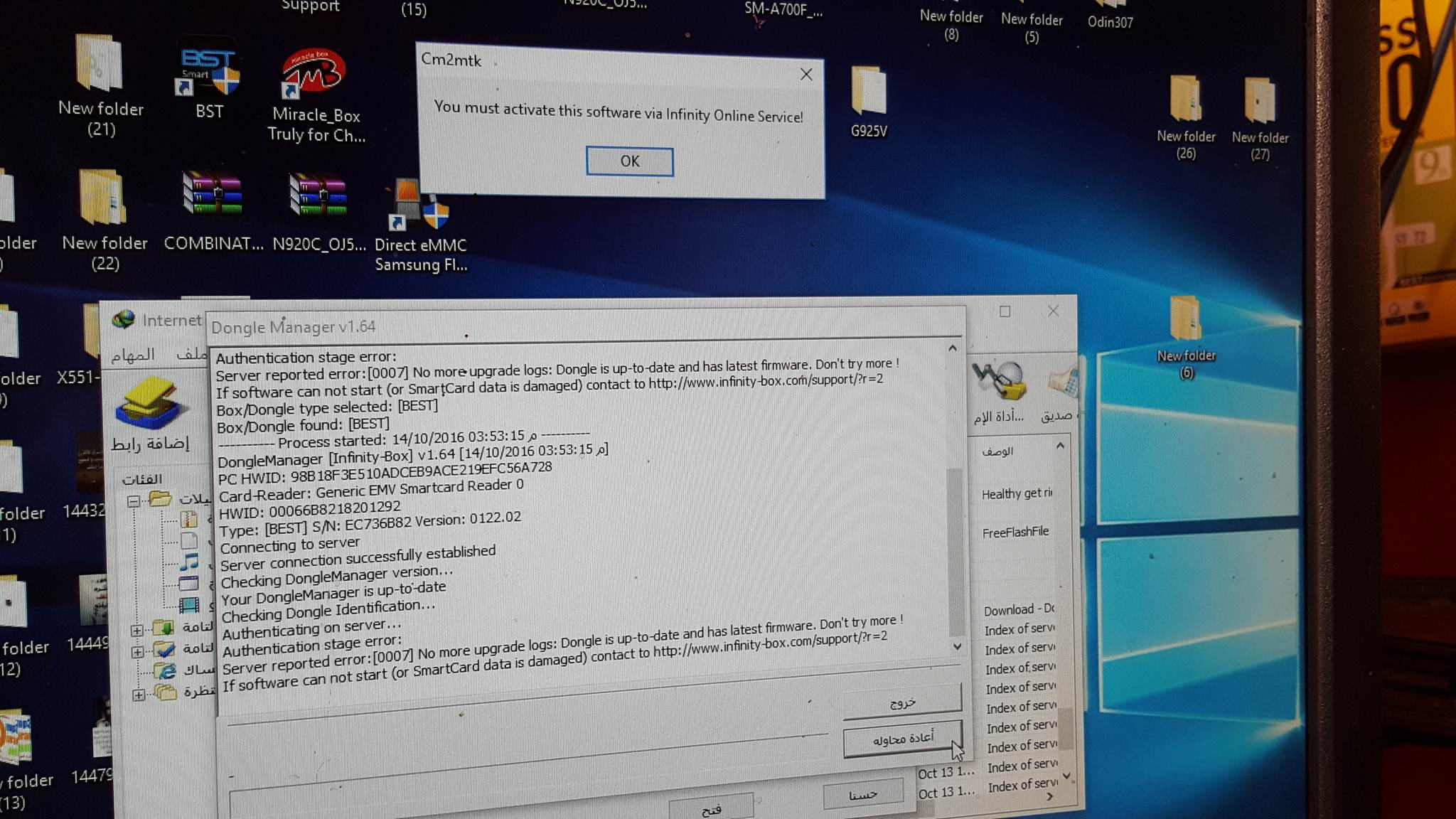1456x819 pixels.
Task: Click 'Authenticating on server...' log line
Action: (311, 628)
